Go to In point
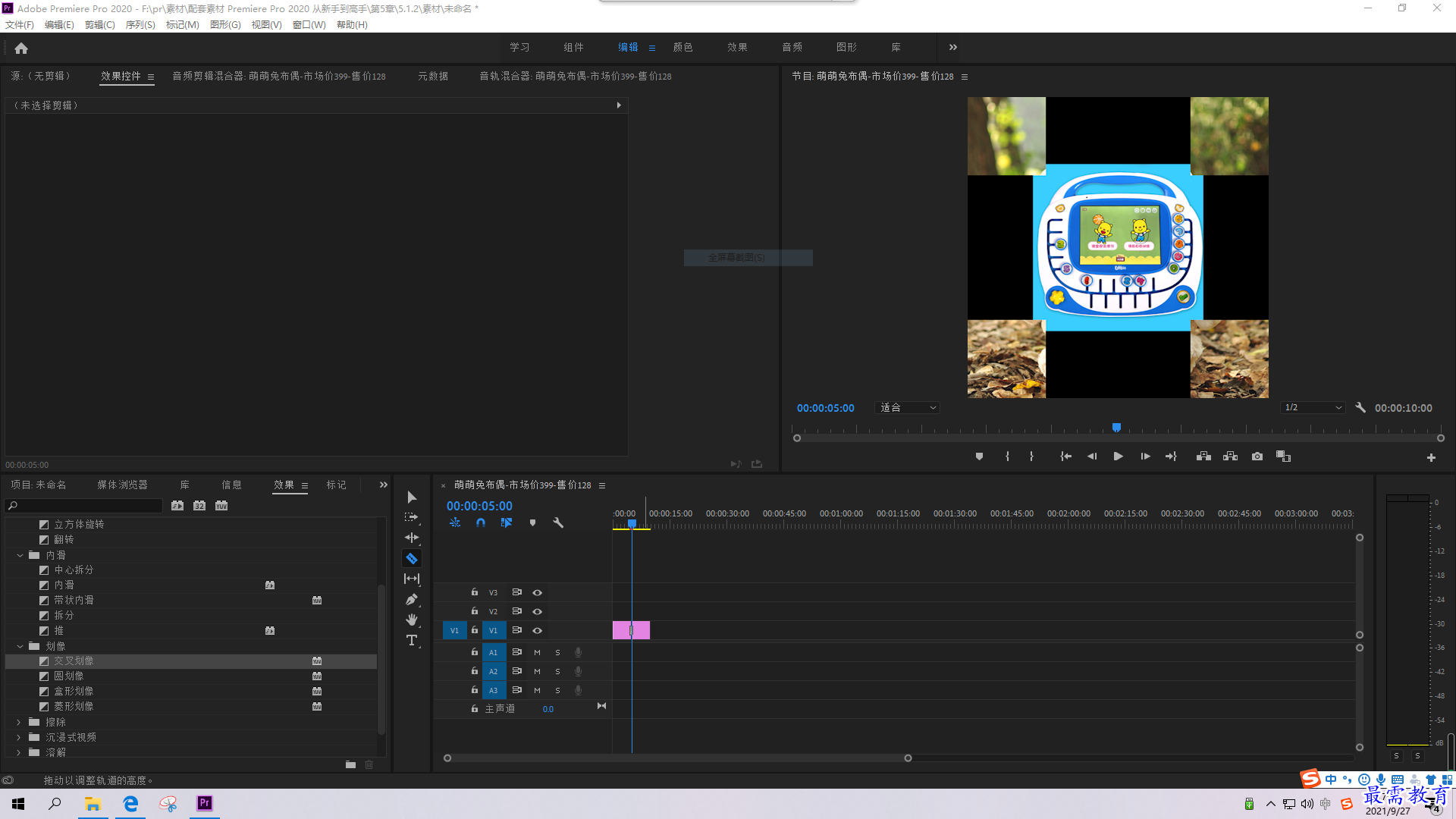1456x819 pixels. (x=1065, y=457)
